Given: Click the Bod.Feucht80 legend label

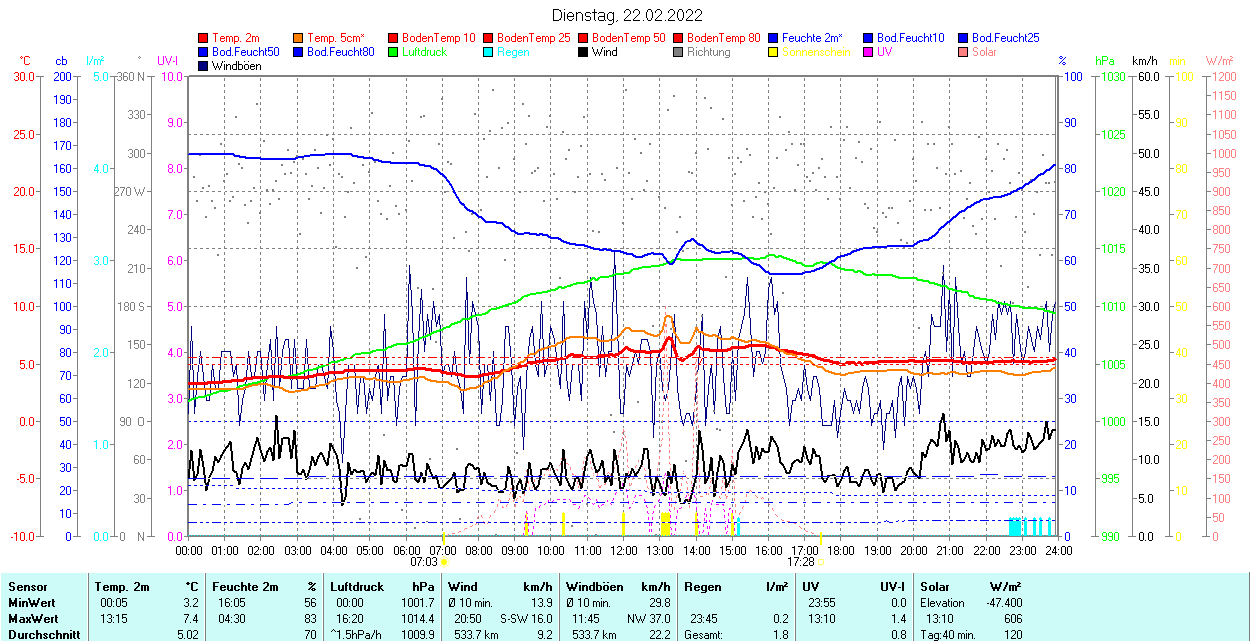Looking at the screenshot, I should pos(340,52).
